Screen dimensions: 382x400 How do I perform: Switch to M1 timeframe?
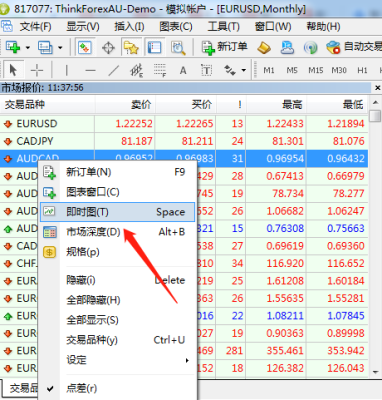click(269, 70)
